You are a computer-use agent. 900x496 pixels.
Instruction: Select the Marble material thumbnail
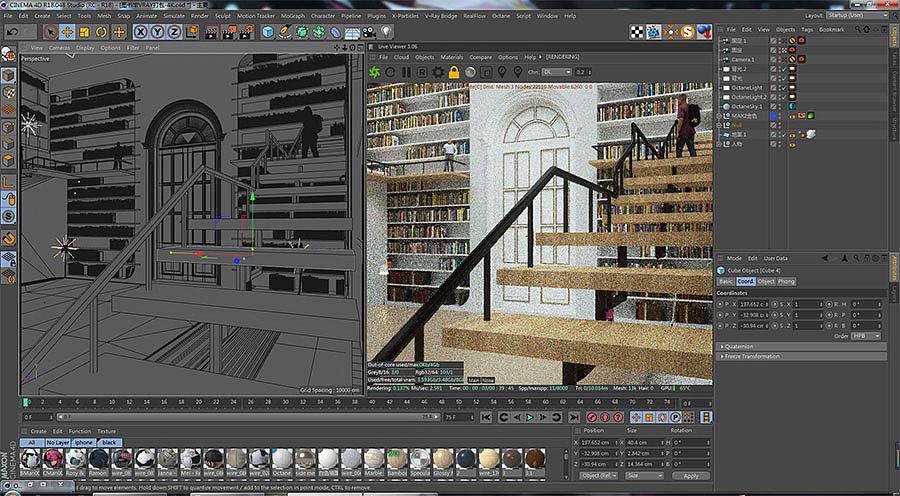(x=374, y=462)
